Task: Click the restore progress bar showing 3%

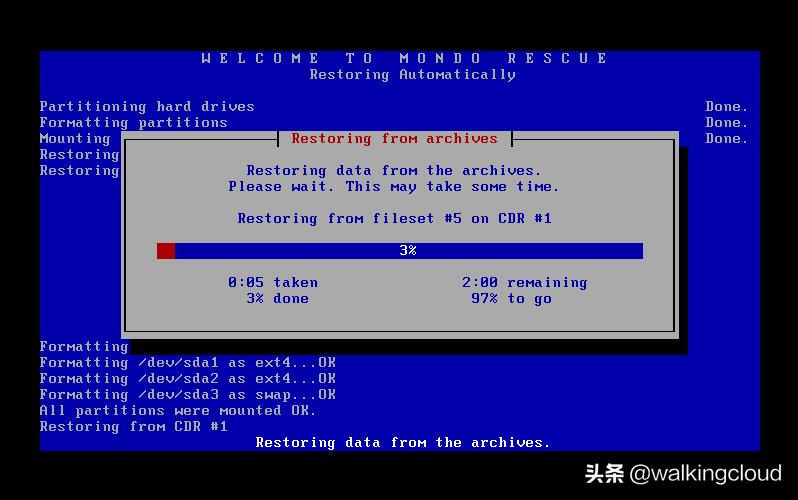Action: pyautogui.click(x=400, y=251)
